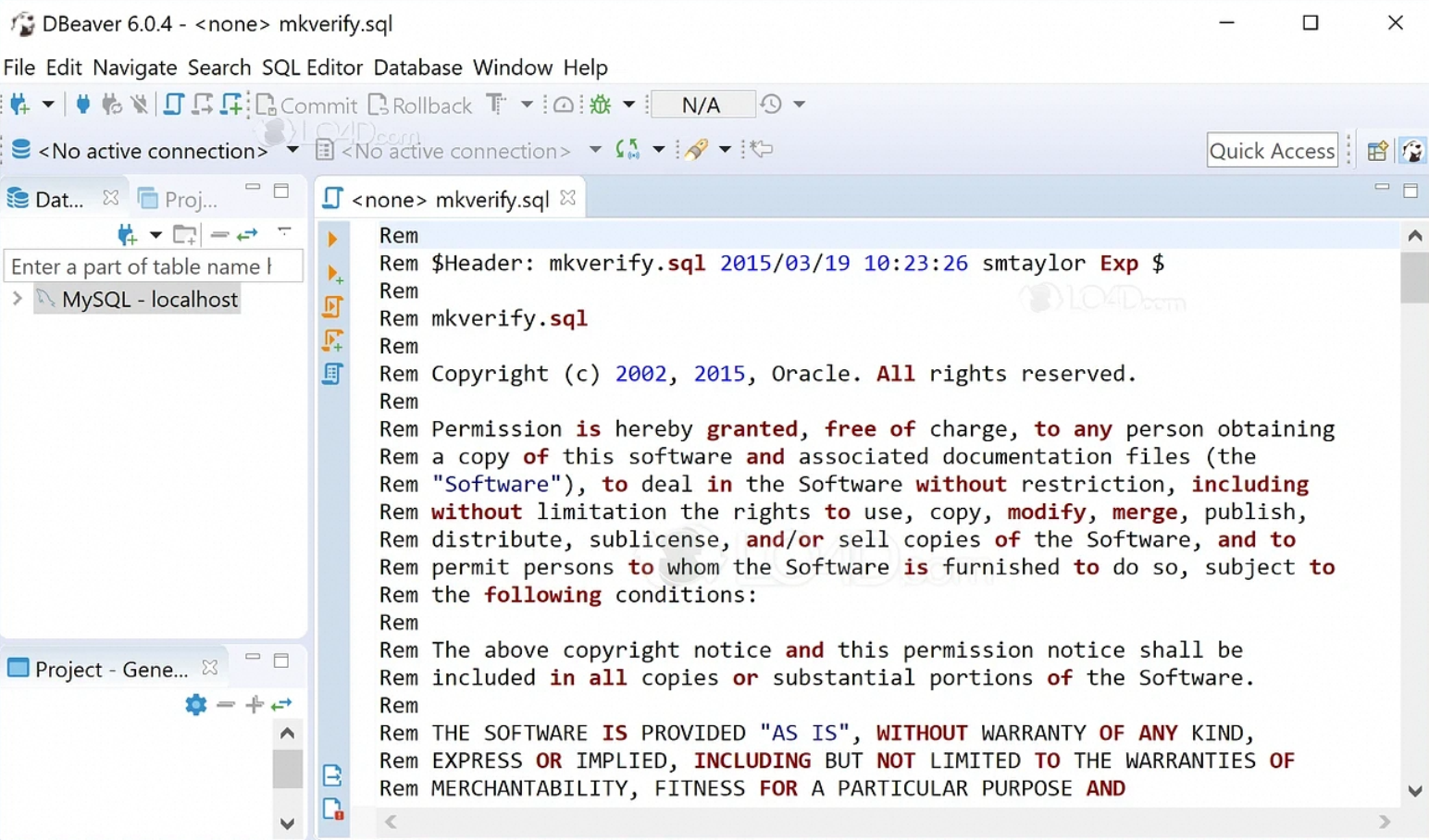Open the active connection dropdown arrow
The image size is (1429, 840).
pos(292,150)
